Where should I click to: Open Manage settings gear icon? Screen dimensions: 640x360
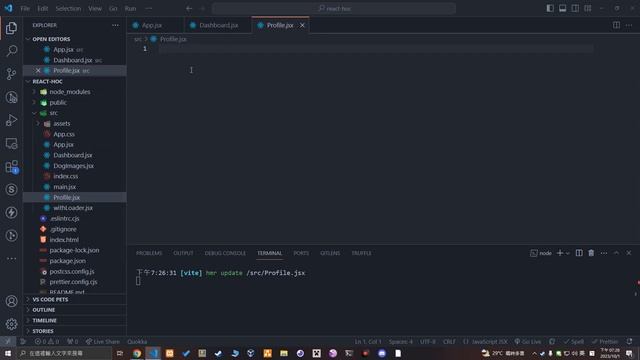click(11, 324)
